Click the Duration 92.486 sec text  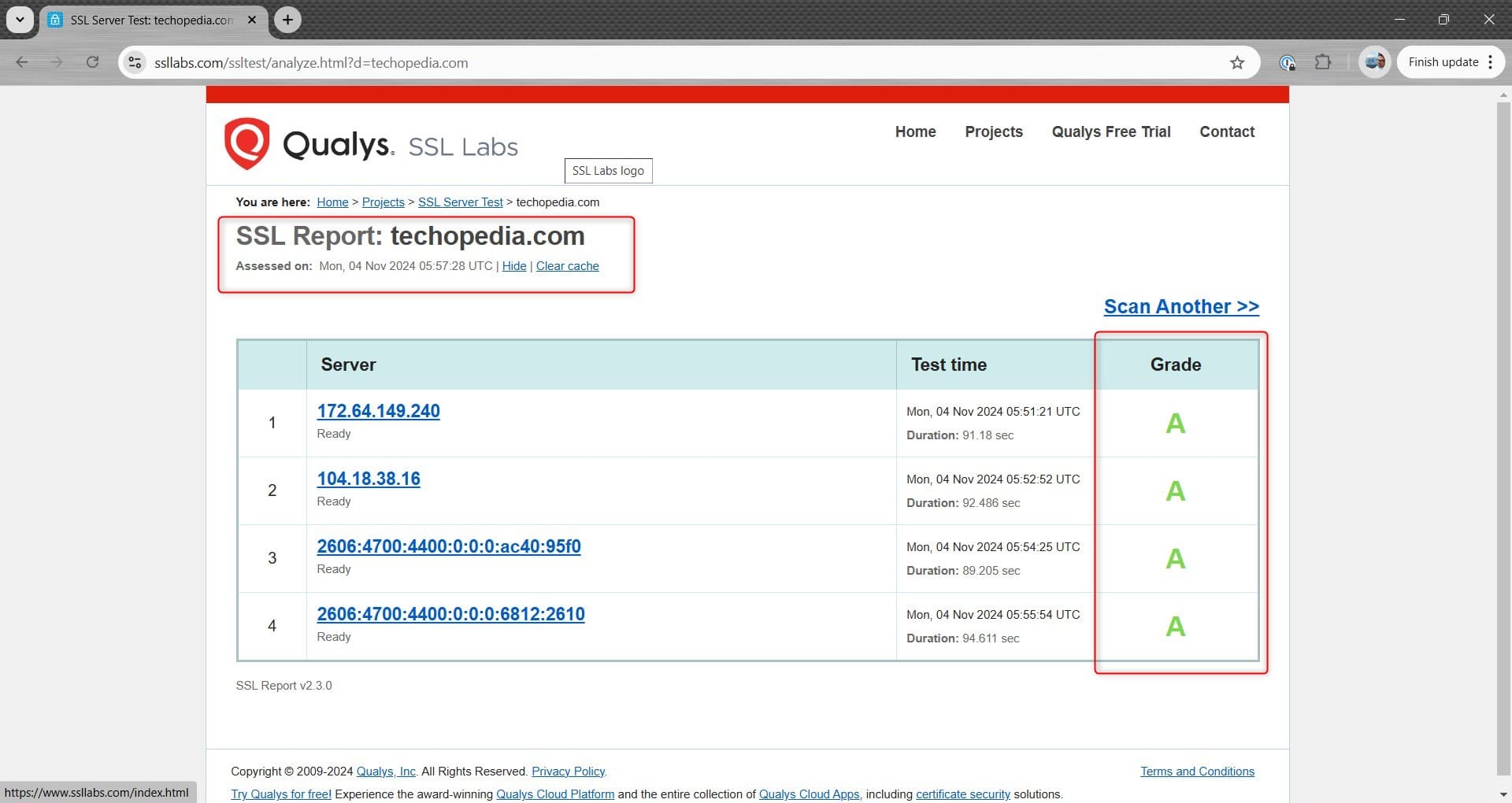click(963, 503)
